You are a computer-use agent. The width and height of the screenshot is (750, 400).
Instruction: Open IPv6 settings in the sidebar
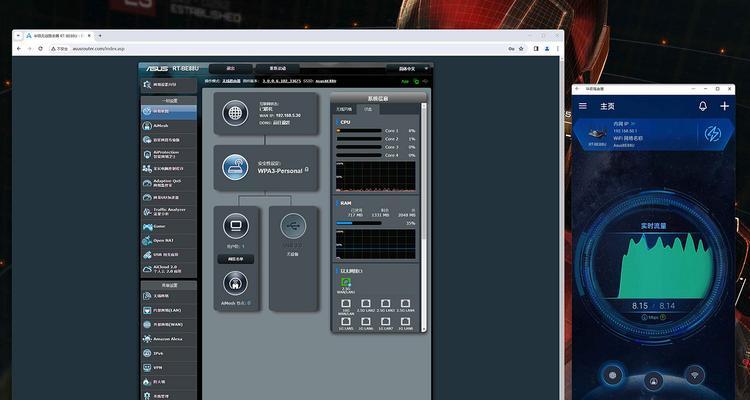(x=168, y=353)
